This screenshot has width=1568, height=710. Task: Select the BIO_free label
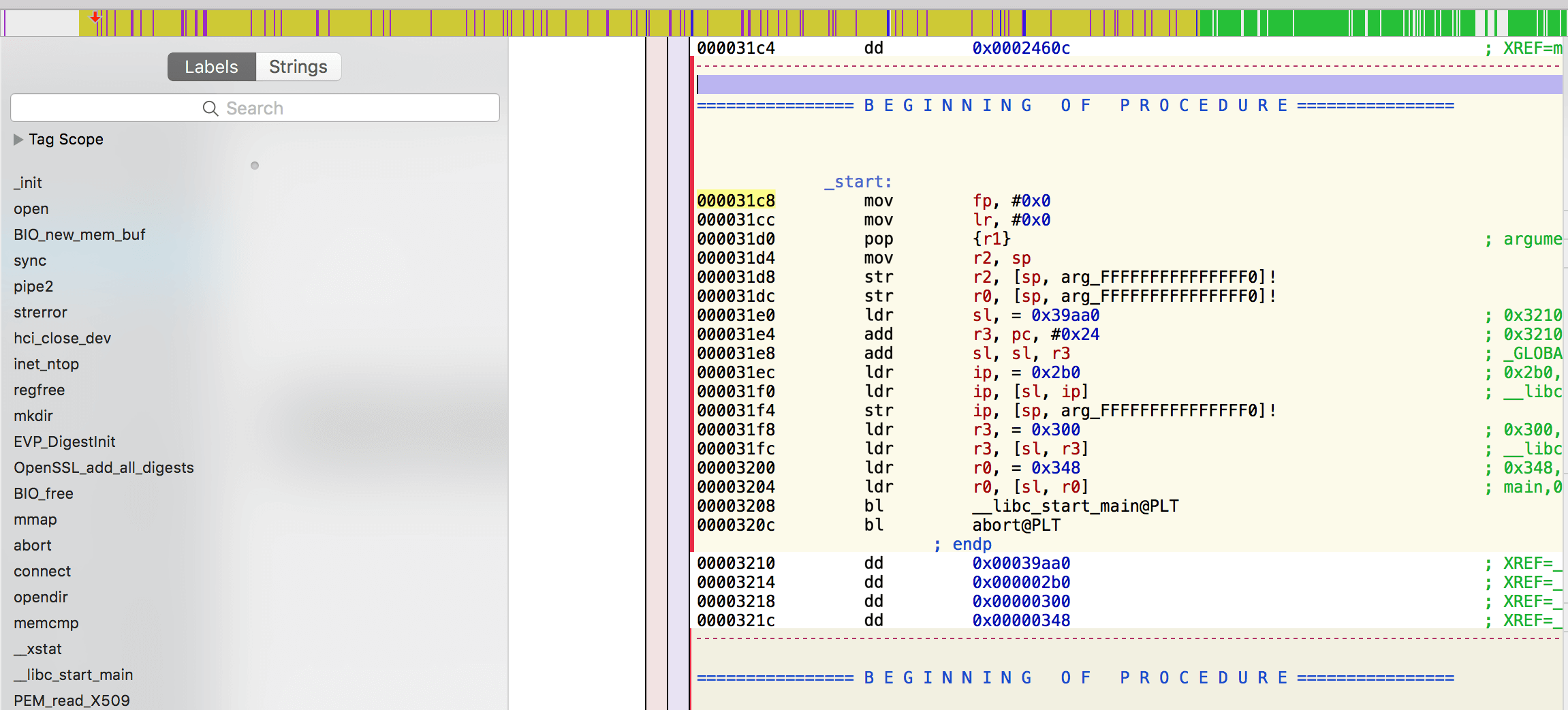pos(44,493)
